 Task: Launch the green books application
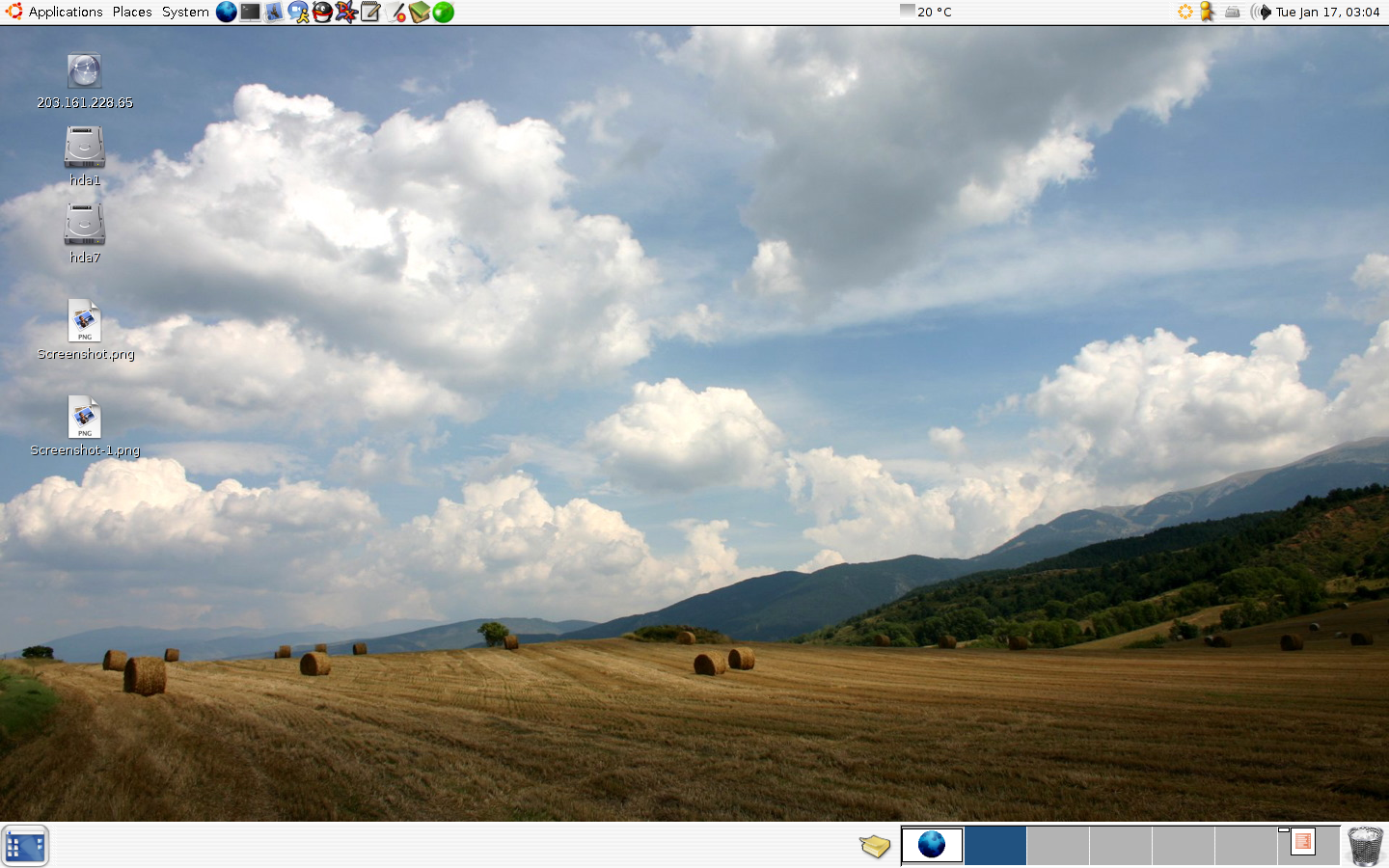pyautogui.click(x=419, y=12)
